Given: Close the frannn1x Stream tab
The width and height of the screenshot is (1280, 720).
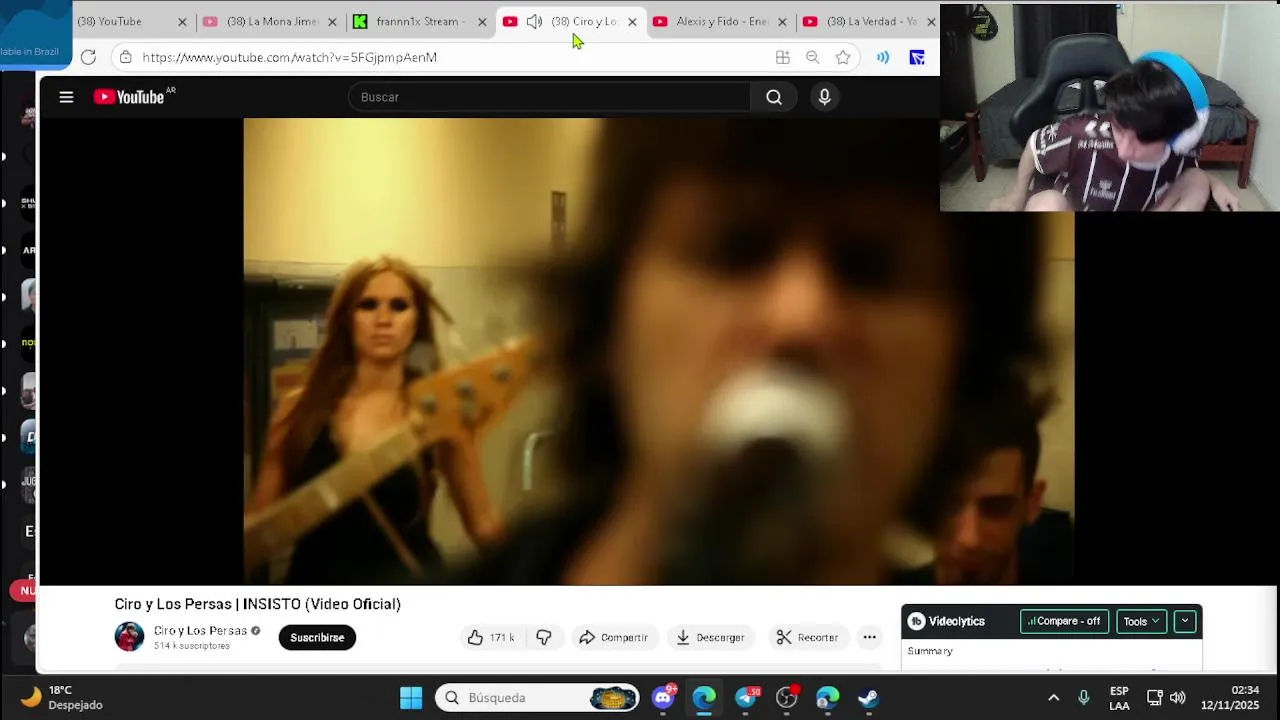Looking at the screenshot, I should [x=482, y=21].
